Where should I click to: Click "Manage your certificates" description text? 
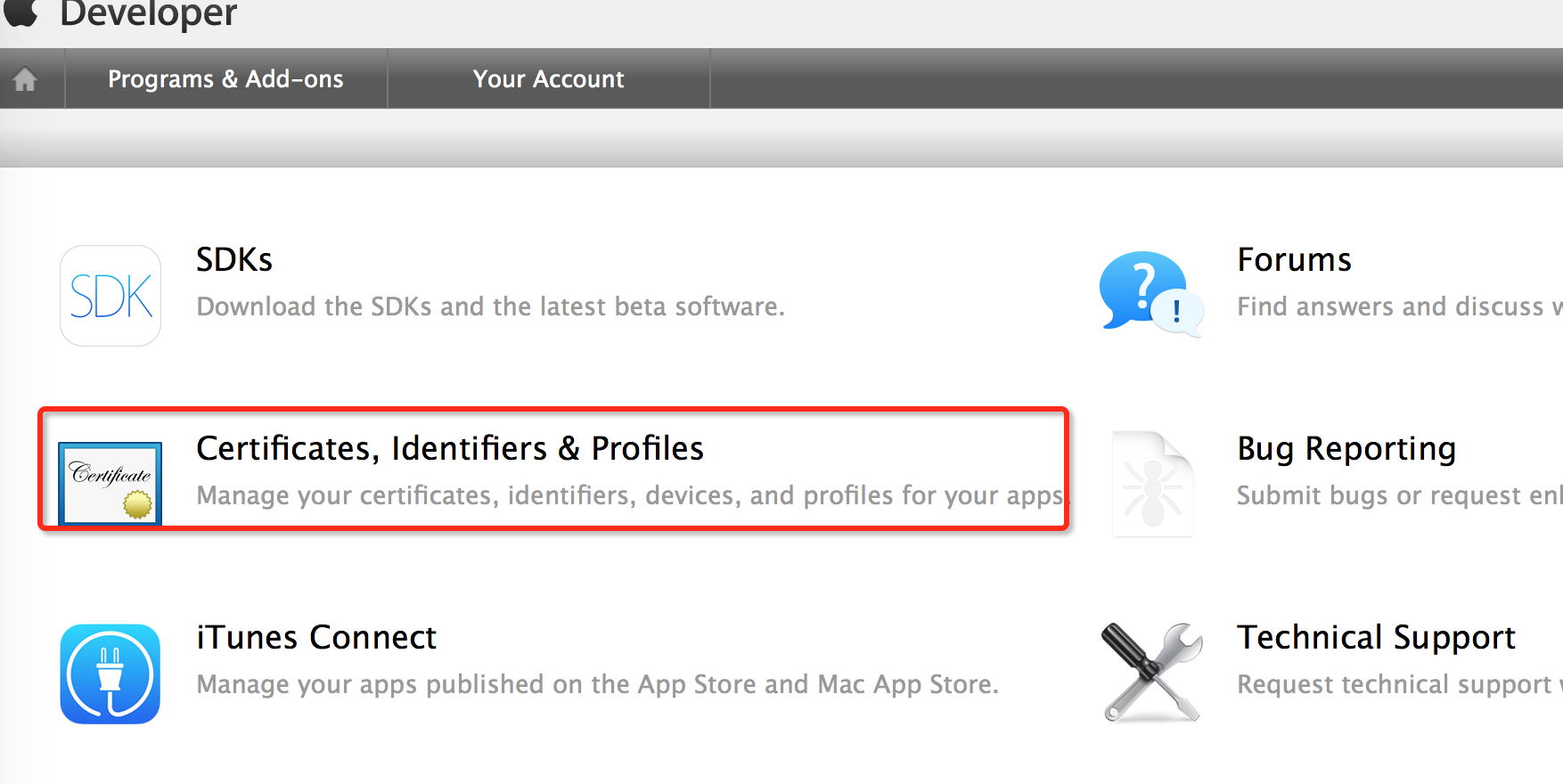(630, 496)
